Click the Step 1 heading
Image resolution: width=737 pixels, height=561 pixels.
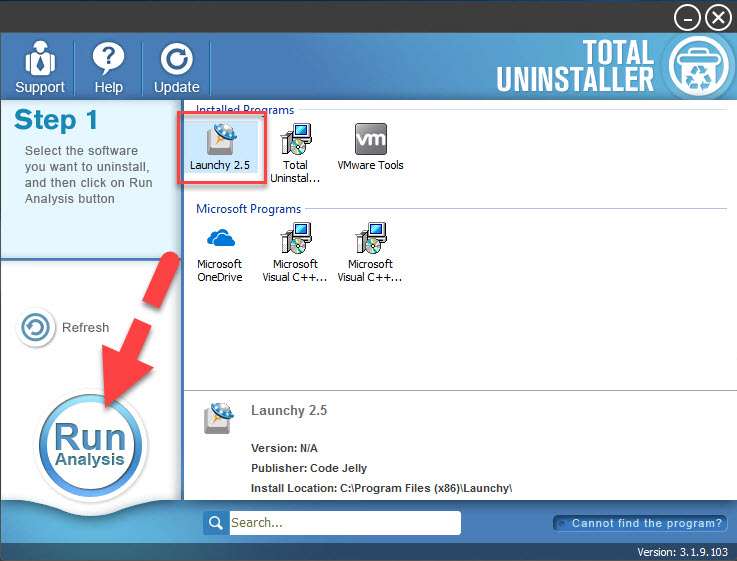(x=56, y=120)
